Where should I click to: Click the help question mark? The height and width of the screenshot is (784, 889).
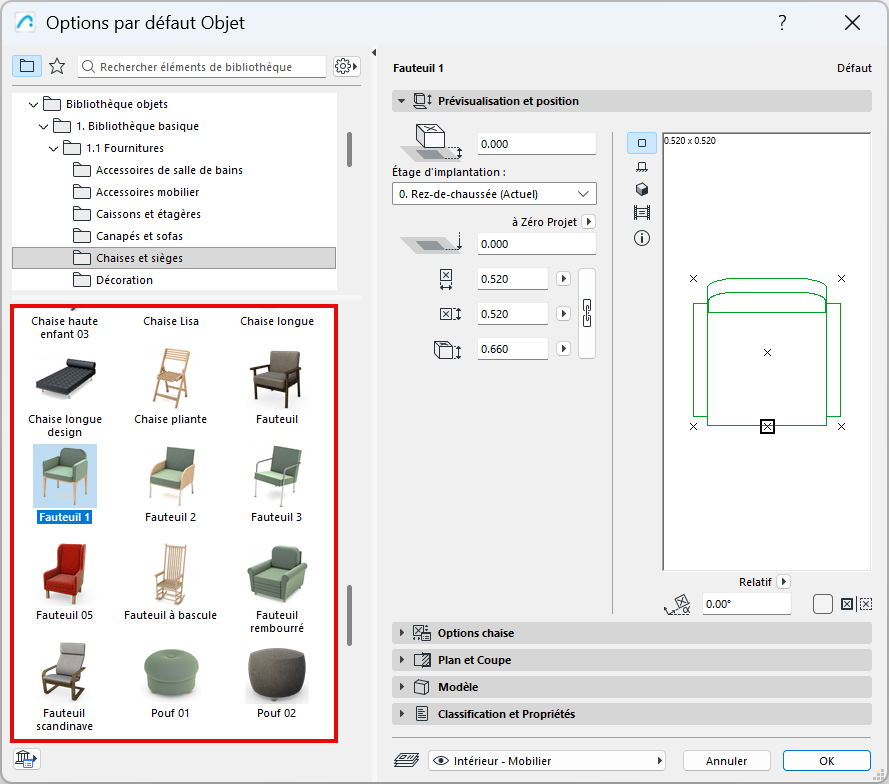(x=782, y=23)
